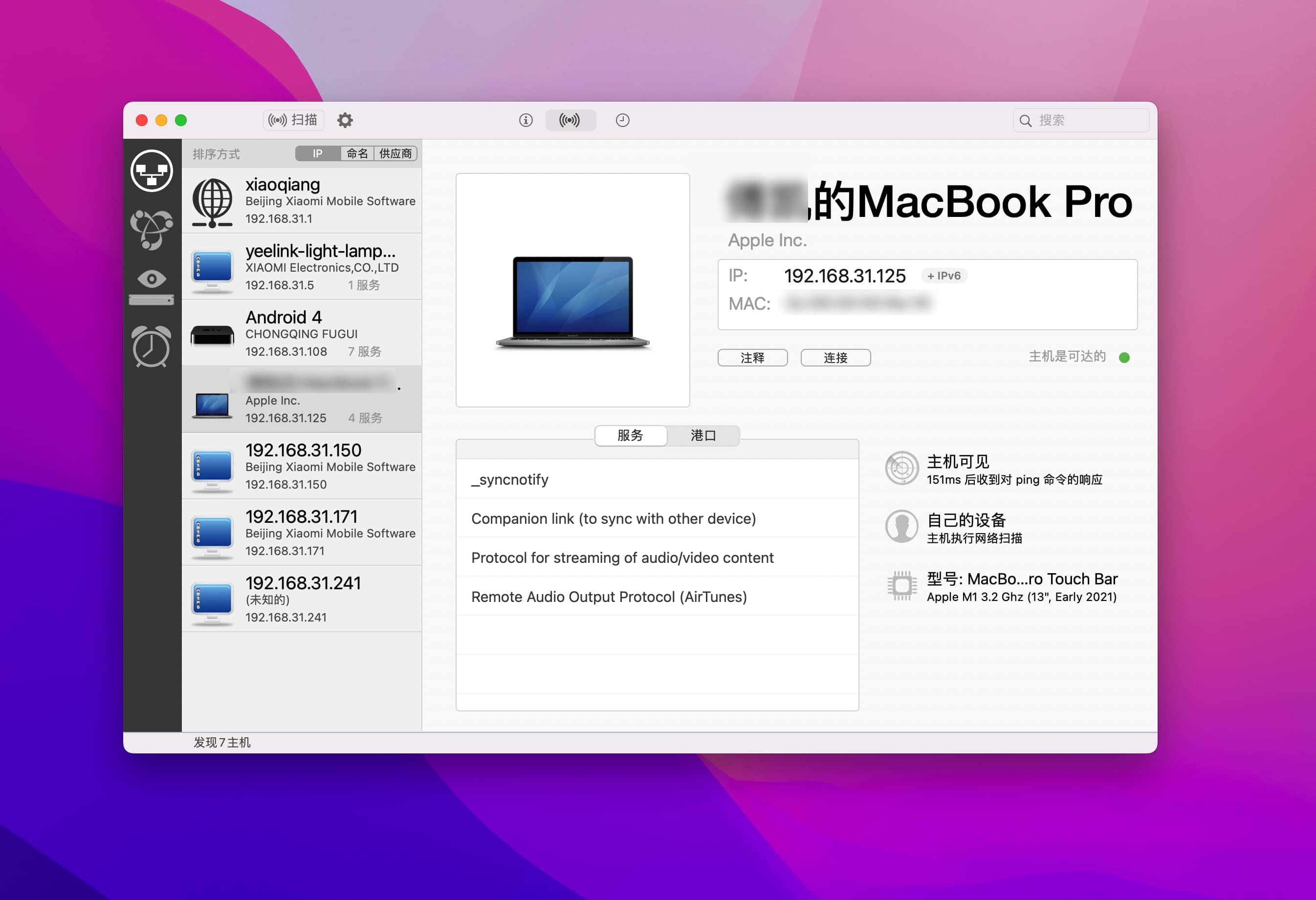Click the MacBook Pro device image

point(572,303)
